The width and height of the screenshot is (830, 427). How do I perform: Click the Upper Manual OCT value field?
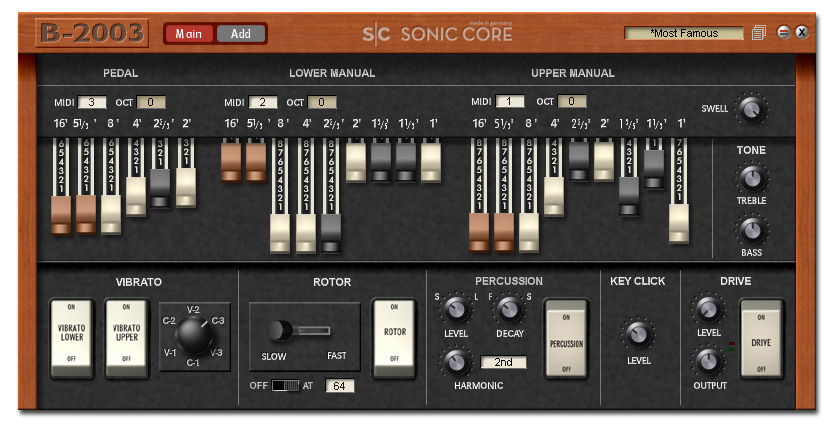tap(572, 101)
